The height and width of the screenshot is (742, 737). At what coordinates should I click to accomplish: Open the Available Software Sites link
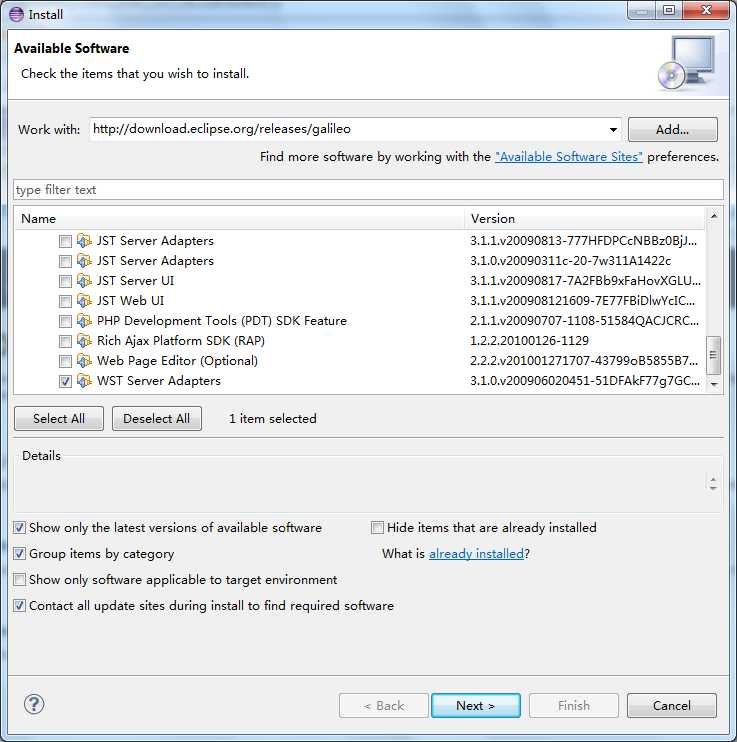point(569,157)
